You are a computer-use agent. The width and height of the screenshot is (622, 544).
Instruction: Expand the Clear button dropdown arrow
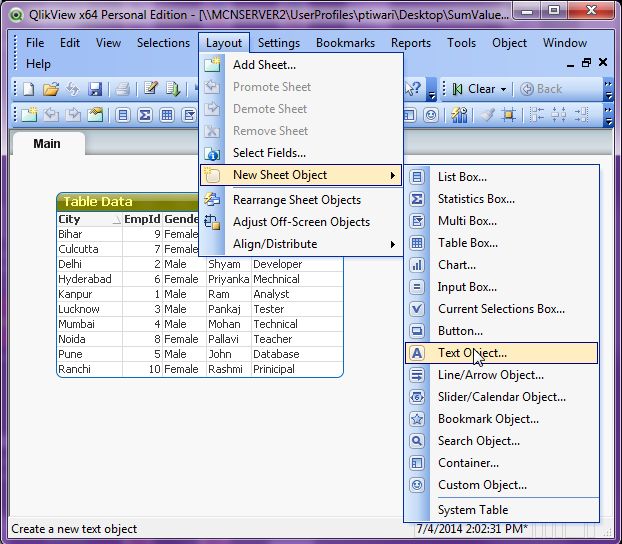pos(503,89)
